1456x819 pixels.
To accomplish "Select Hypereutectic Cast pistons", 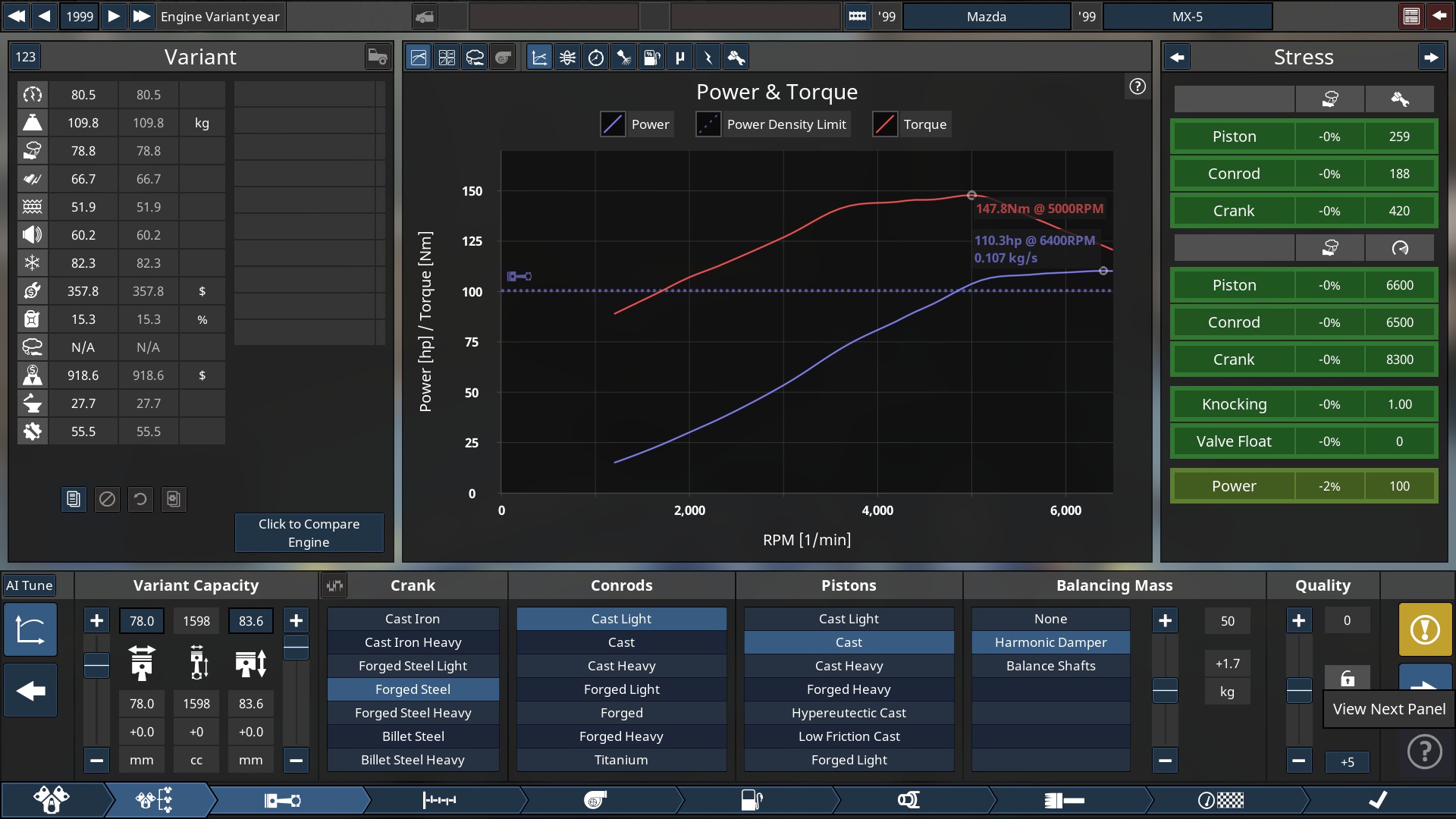I will click(x=849, y=713).
